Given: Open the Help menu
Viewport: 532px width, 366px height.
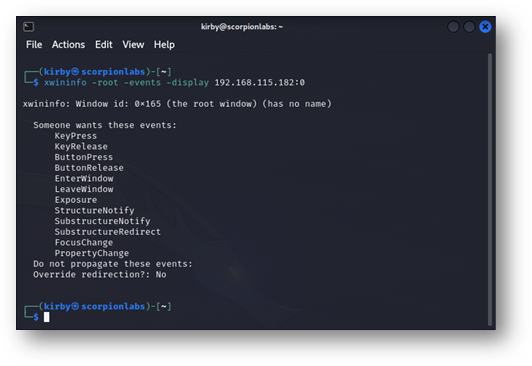Looking at the screenshot, I should (x=164, y=44).
